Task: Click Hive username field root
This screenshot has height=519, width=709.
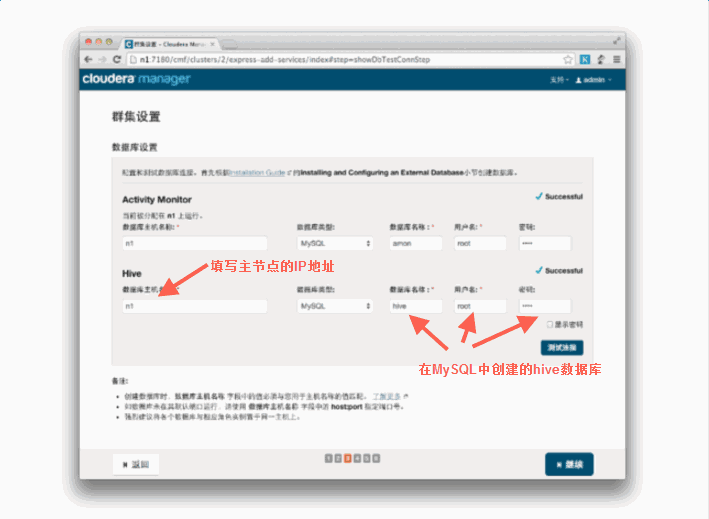Action: pyautogui.click(x=480, y=306)
